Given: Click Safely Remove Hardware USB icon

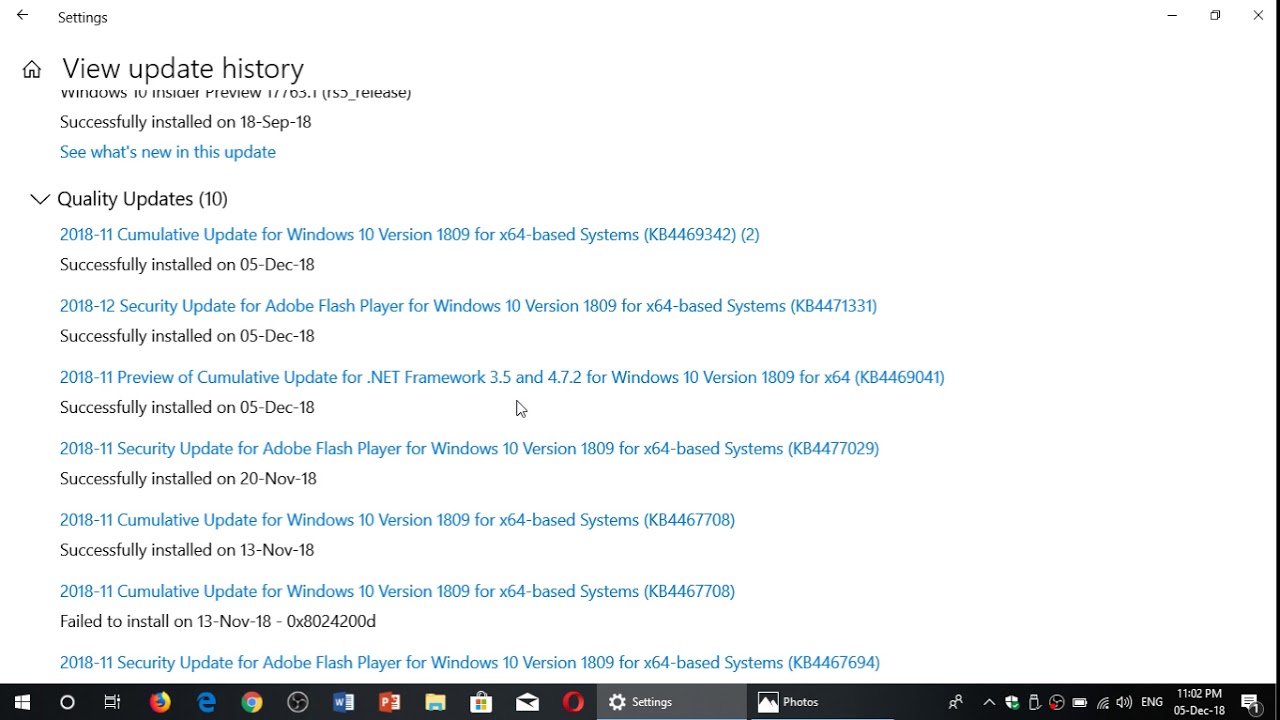Looking at the screenshot, I should 1035,702.
